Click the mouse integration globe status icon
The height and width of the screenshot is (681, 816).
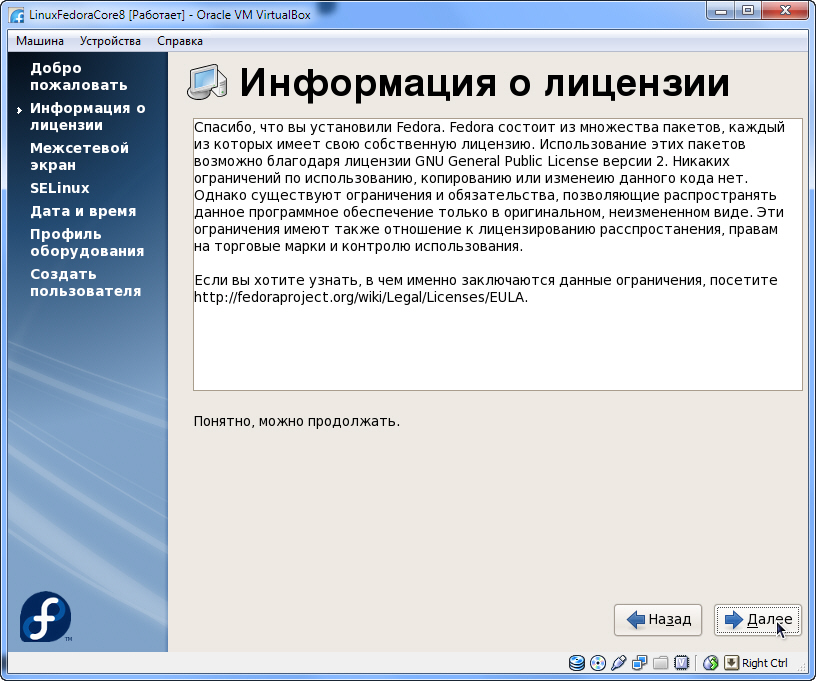click(x=710, y=663)
